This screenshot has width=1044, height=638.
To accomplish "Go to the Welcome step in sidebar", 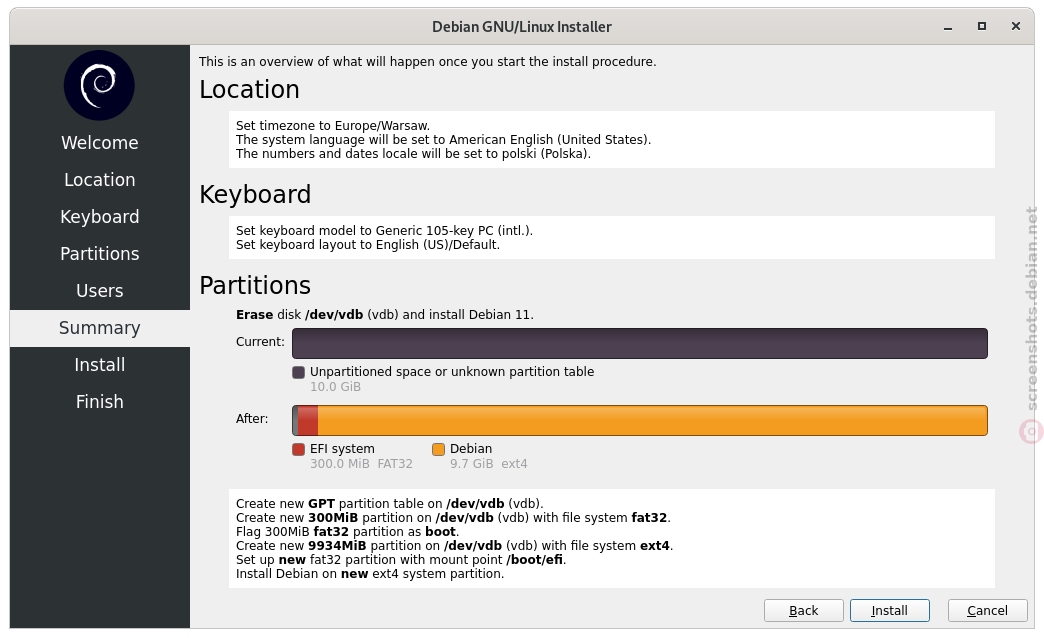I will click(100, 143).
